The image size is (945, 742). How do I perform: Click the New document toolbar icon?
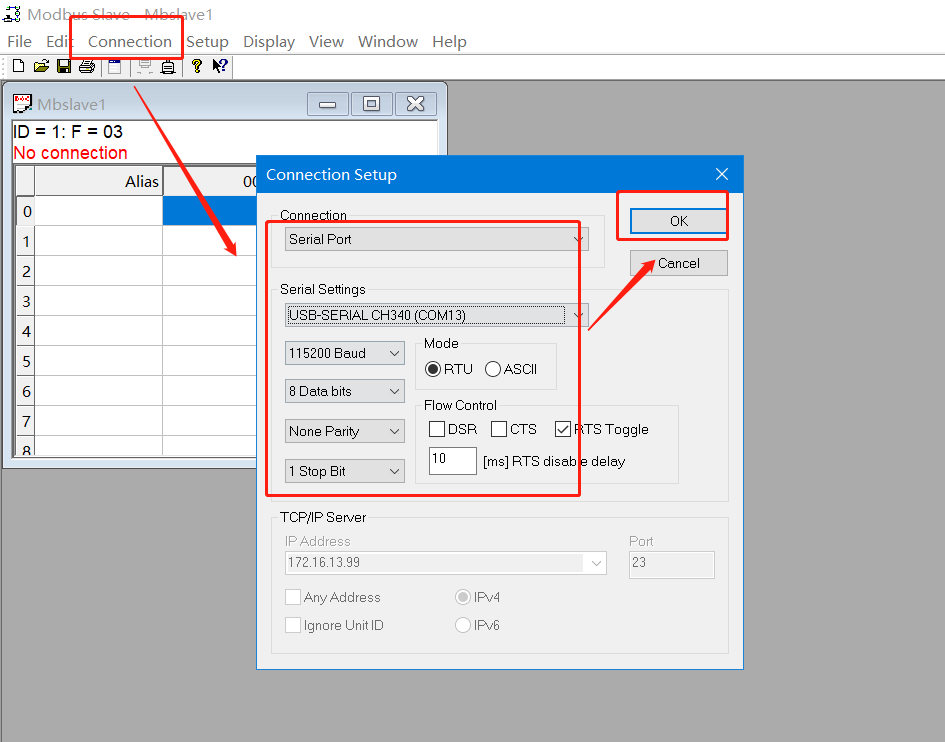(18, 67)
